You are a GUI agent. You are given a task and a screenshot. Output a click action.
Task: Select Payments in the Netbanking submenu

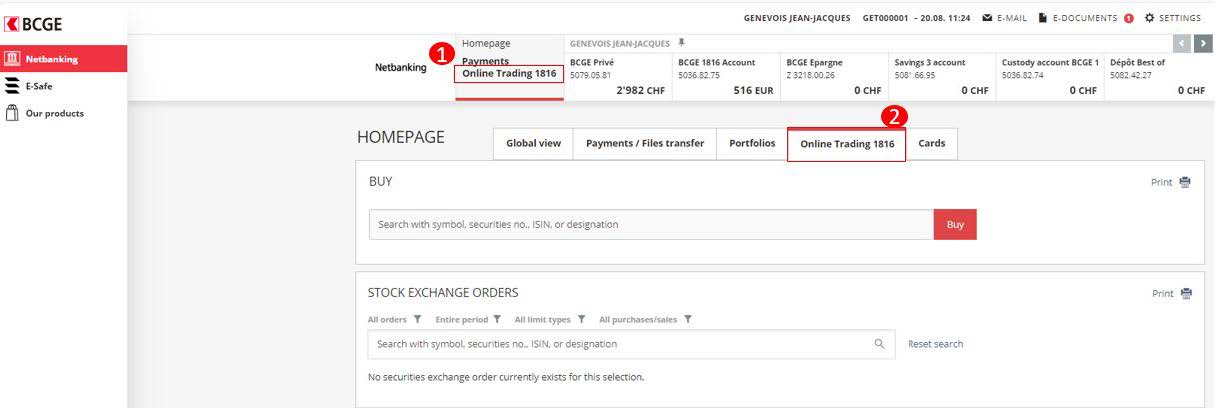pyautogui.click(x=485, y=61)
